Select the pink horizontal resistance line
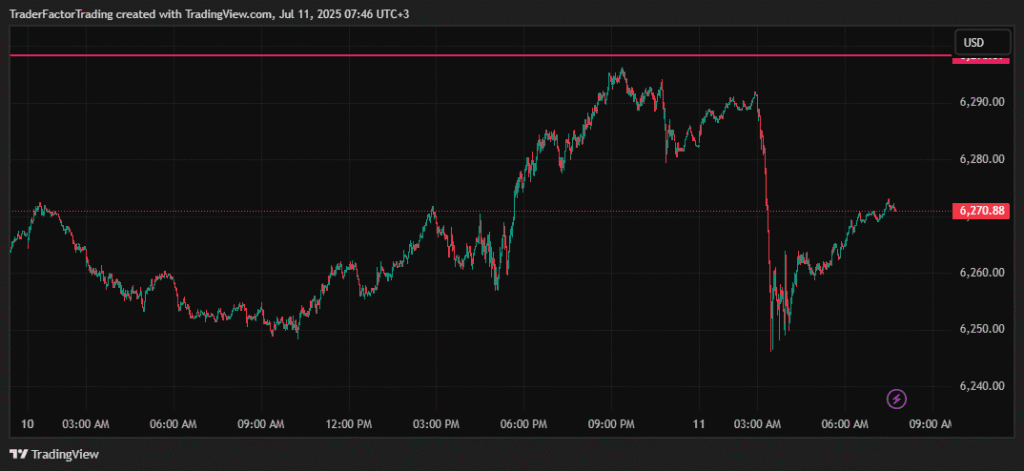 [x=481, y=56]
